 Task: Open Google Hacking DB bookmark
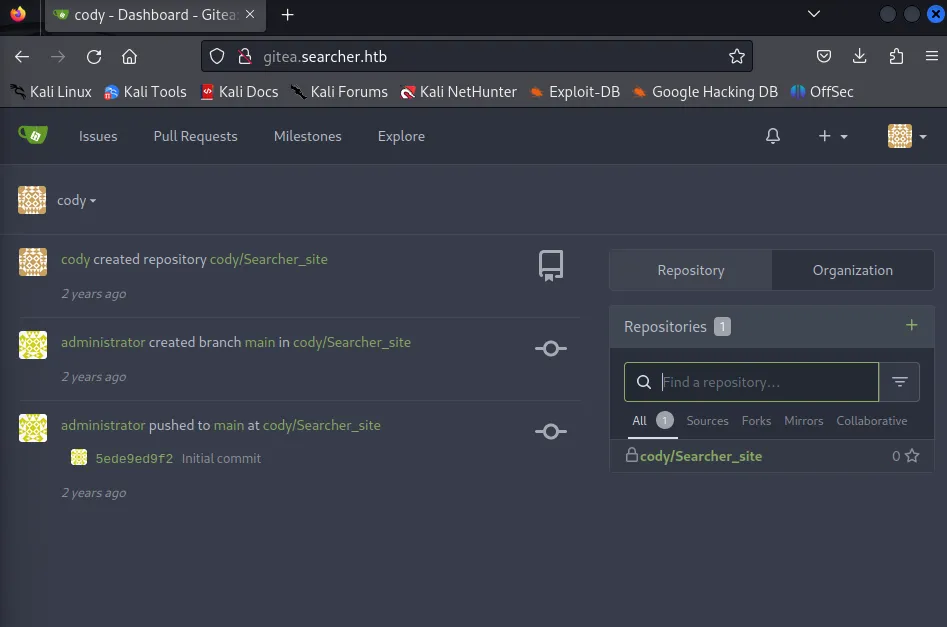705,92
